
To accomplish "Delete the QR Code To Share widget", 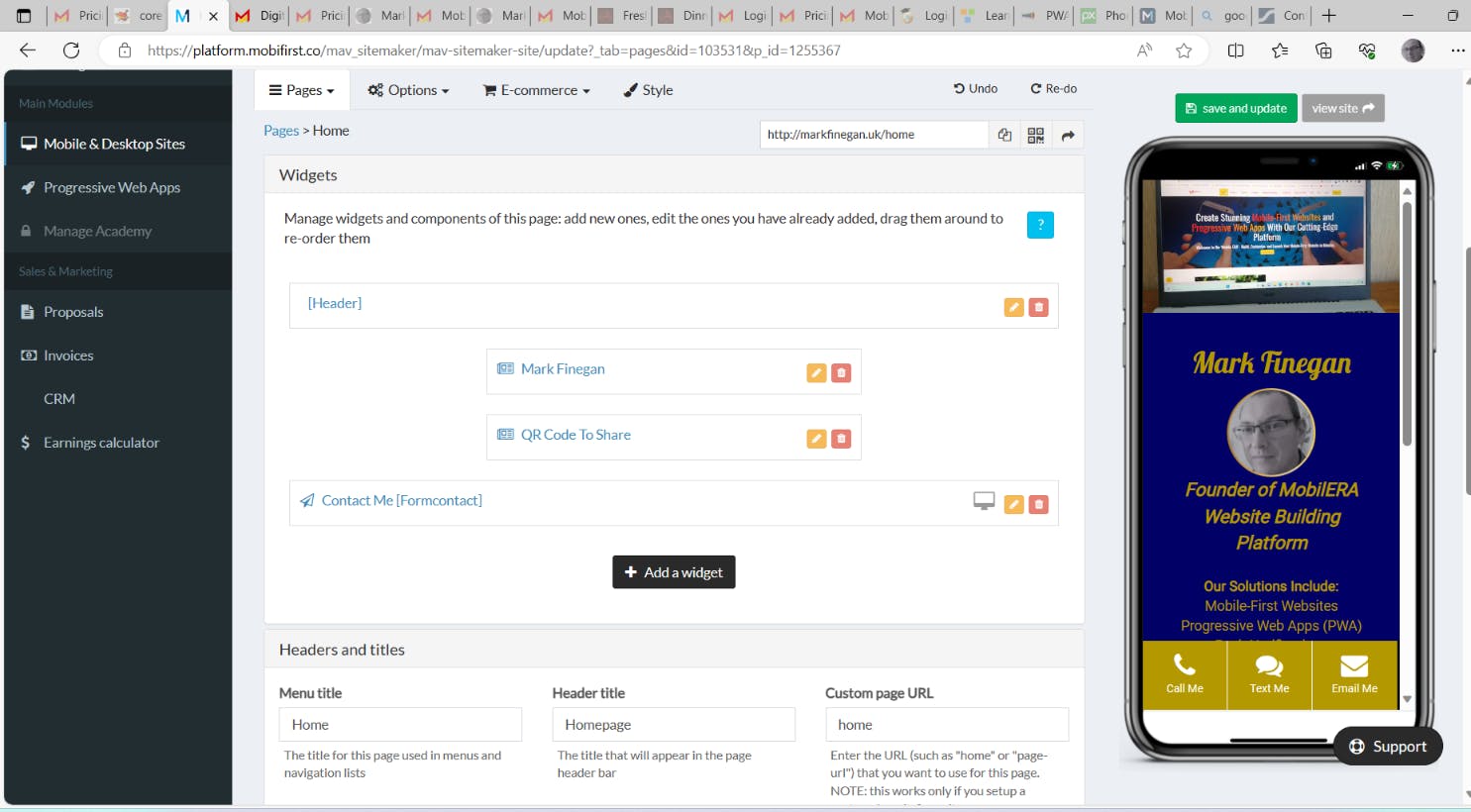I will coord(841,439).
